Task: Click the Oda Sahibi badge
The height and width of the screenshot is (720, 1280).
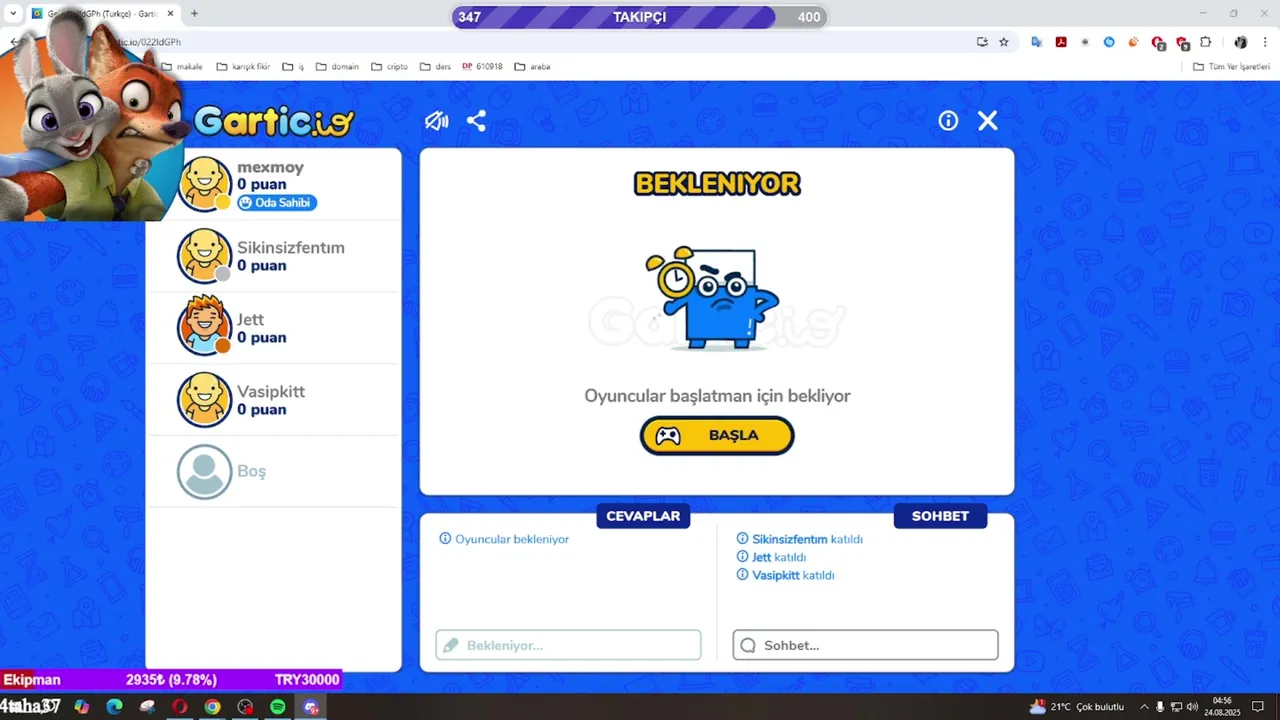Action: (277, 203)
